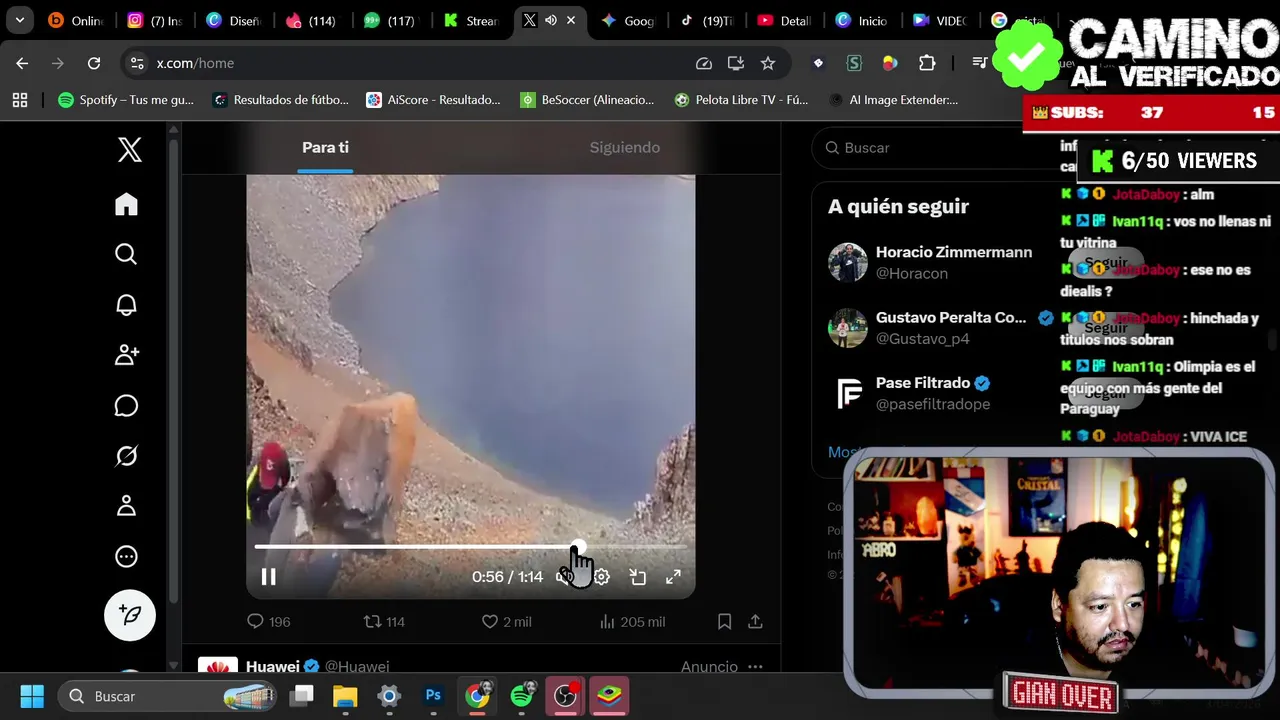Open AiScore bookmark

(x=433, y=100)
